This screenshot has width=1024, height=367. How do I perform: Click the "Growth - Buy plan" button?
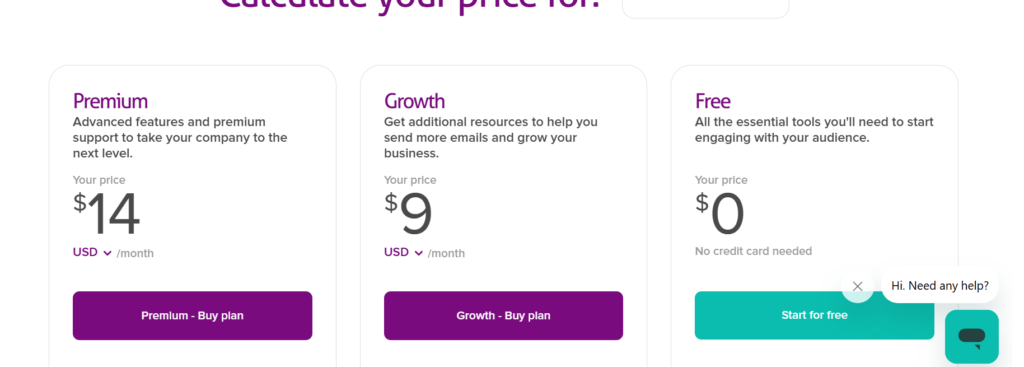(x=504, y=315)
